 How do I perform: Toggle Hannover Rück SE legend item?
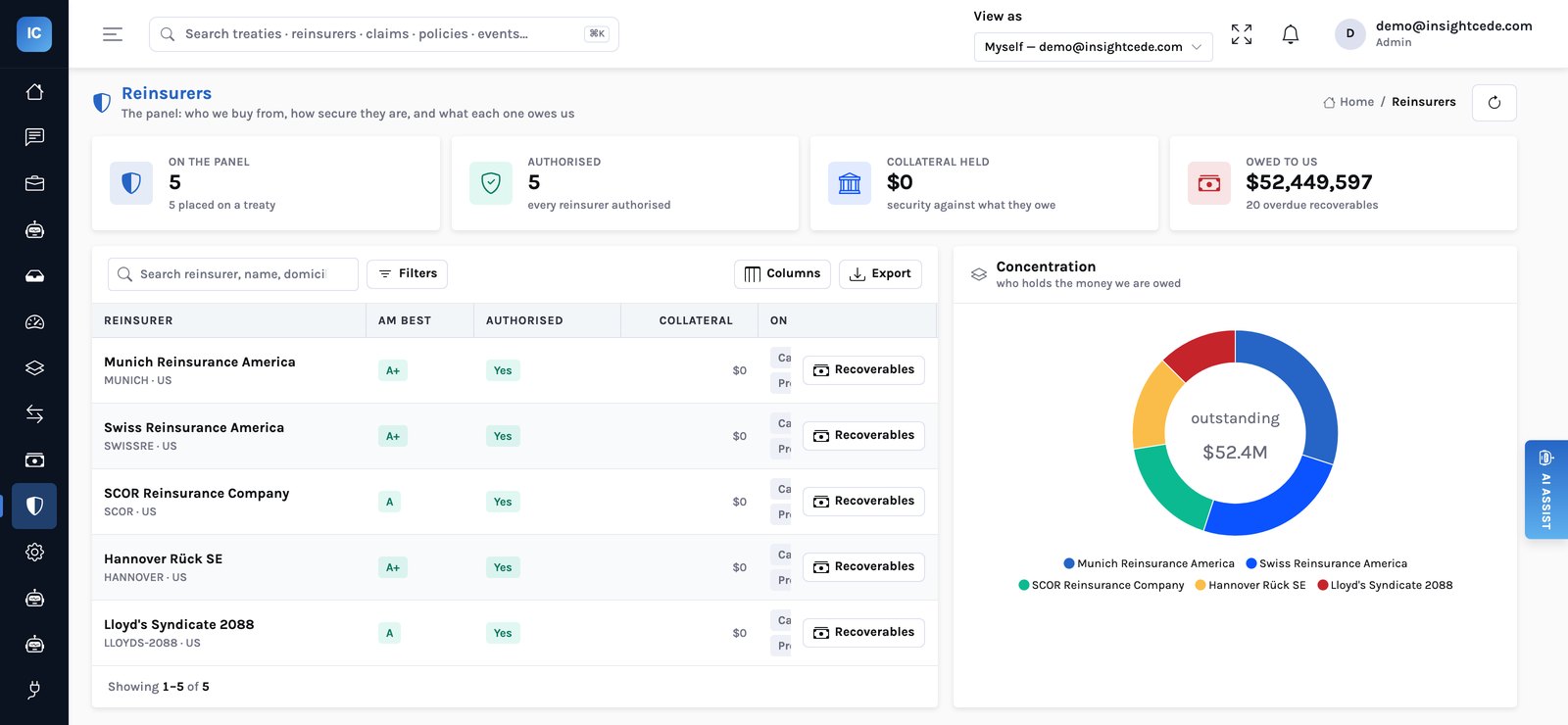(1249, 585)
